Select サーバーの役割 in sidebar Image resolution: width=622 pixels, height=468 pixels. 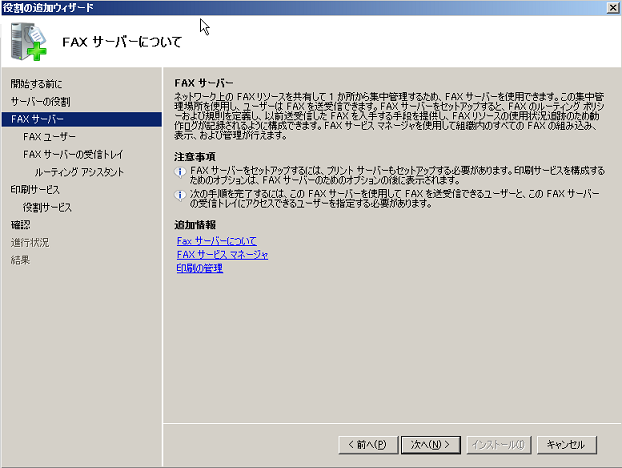pos(40,102)
